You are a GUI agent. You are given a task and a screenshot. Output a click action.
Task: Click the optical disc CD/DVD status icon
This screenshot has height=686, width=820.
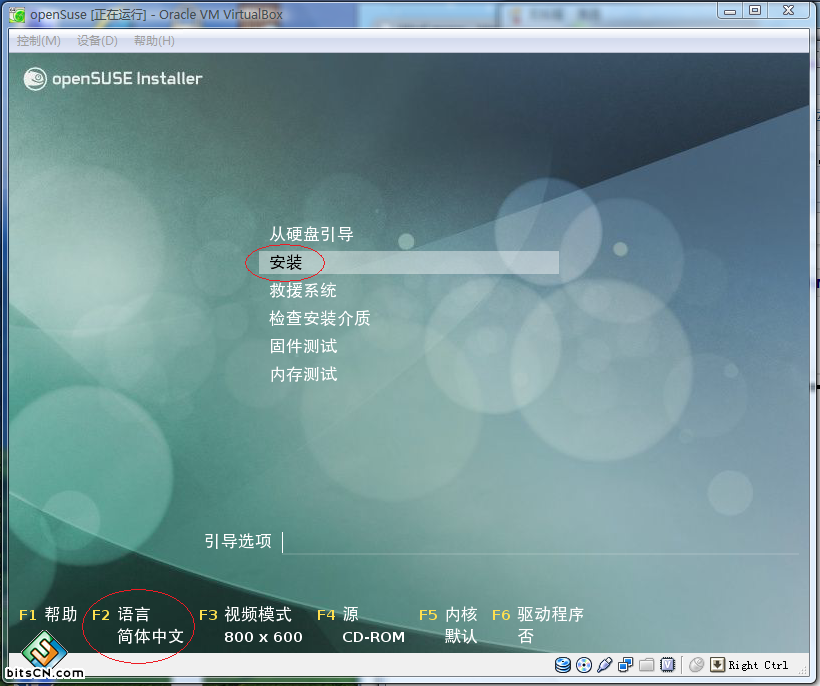tap(584, 665)
